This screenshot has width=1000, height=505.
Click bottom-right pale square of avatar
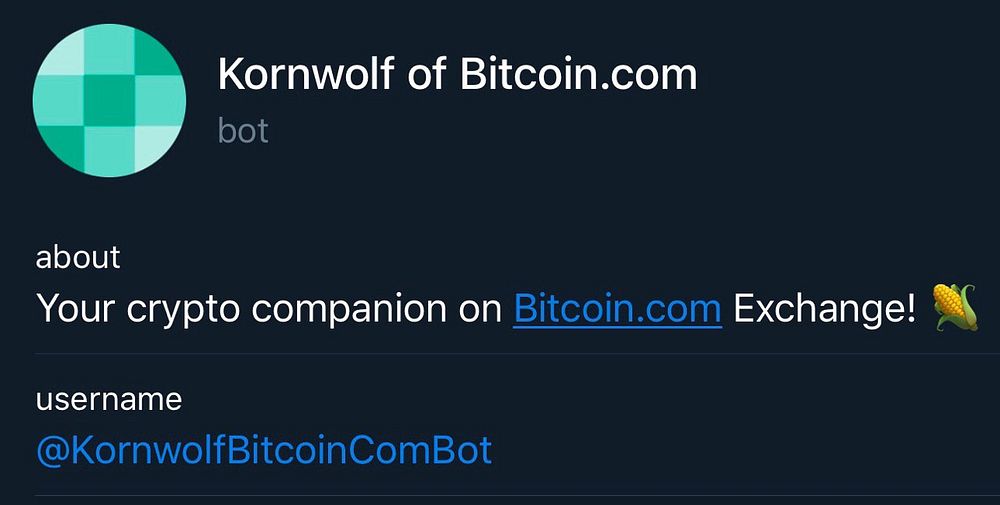(155, 146)
